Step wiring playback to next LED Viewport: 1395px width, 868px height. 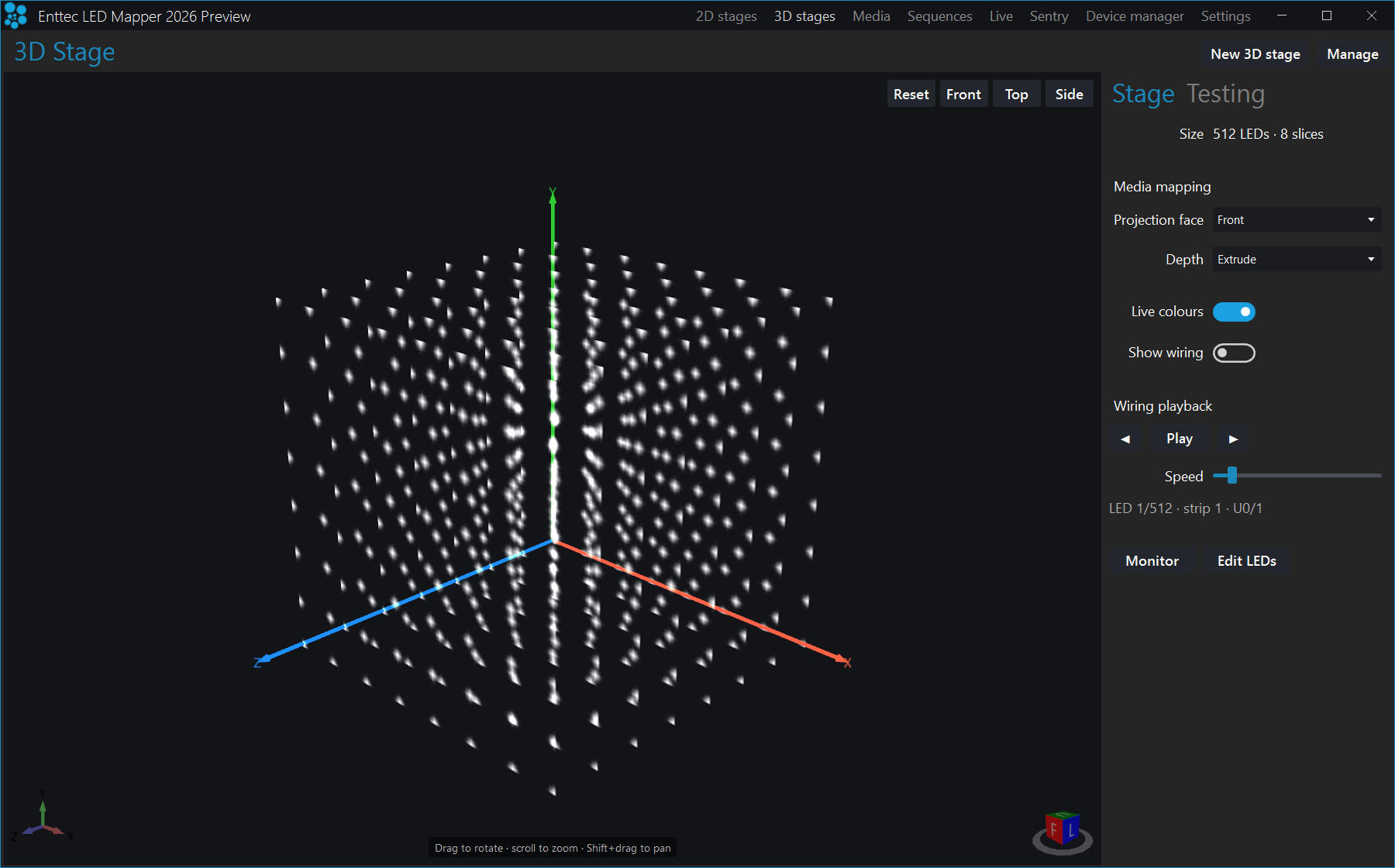click(x=1233, y=439)
